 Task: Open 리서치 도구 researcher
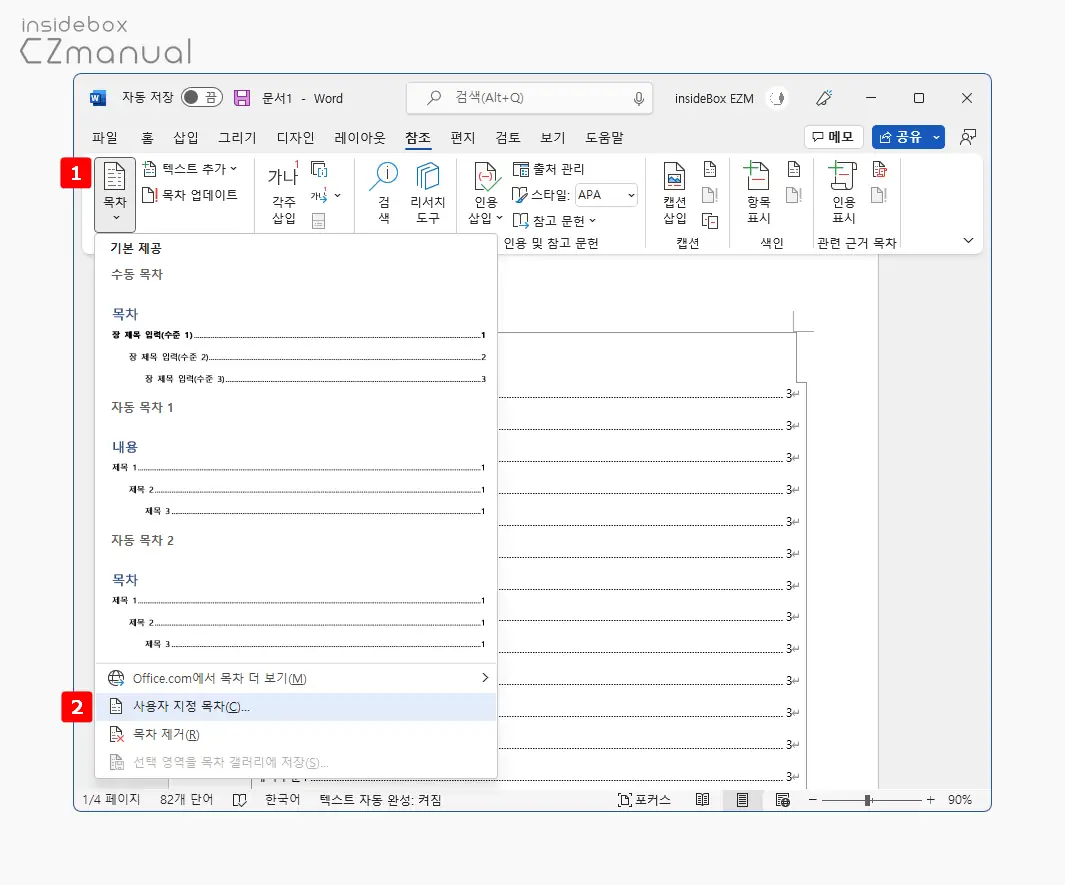click(427, 193)
